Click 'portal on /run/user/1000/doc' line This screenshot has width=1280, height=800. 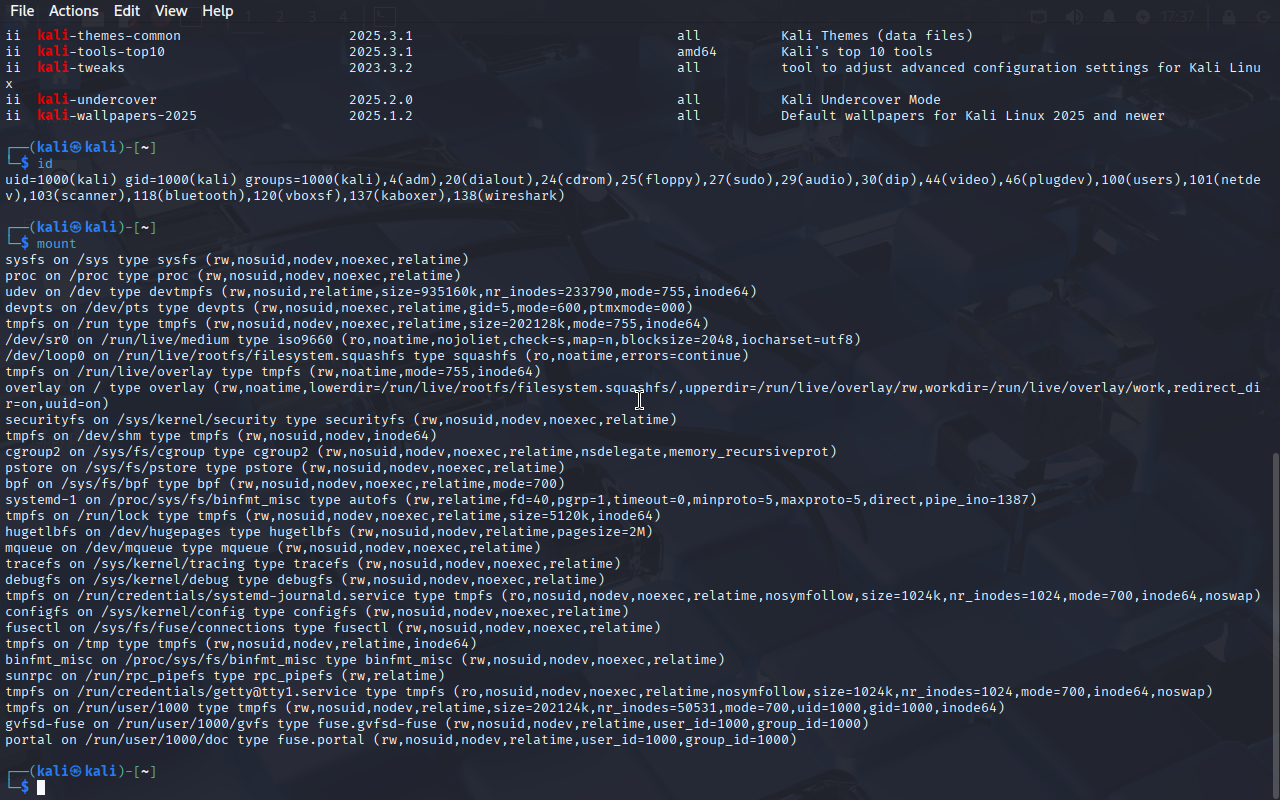coord(401,740)
